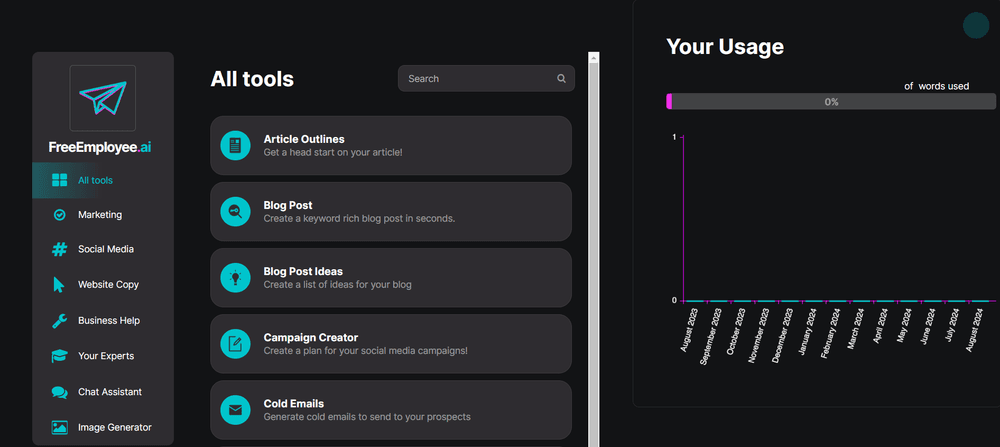
Task: Click the Image Generator picture icon
Action: pyautogui.click(x=59, y=427)
